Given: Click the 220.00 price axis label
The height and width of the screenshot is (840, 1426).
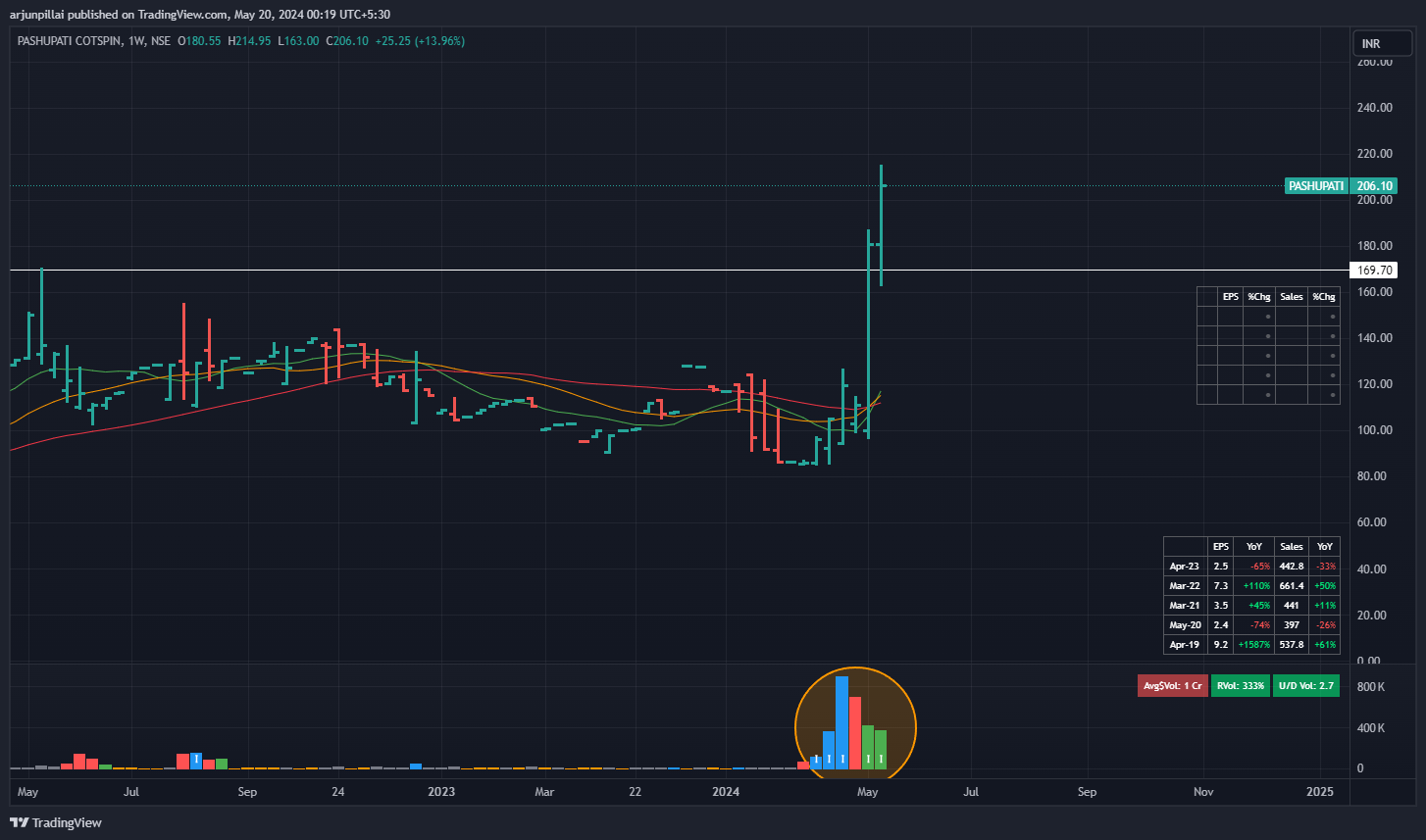Looking at the screenshot, I should tap(1374, 154).
